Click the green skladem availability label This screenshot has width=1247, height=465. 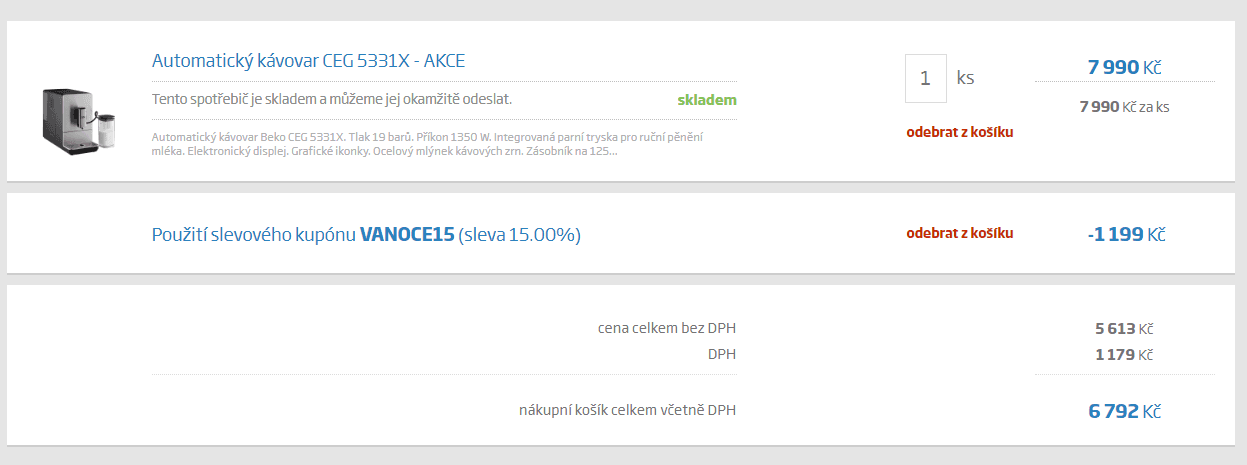click(706, 100)
